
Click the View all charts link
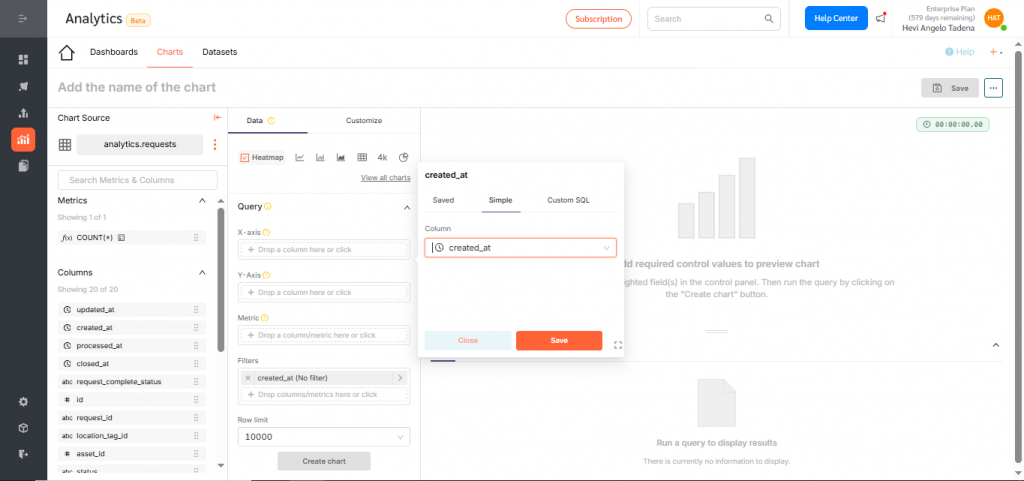click(x=385, y=178)
